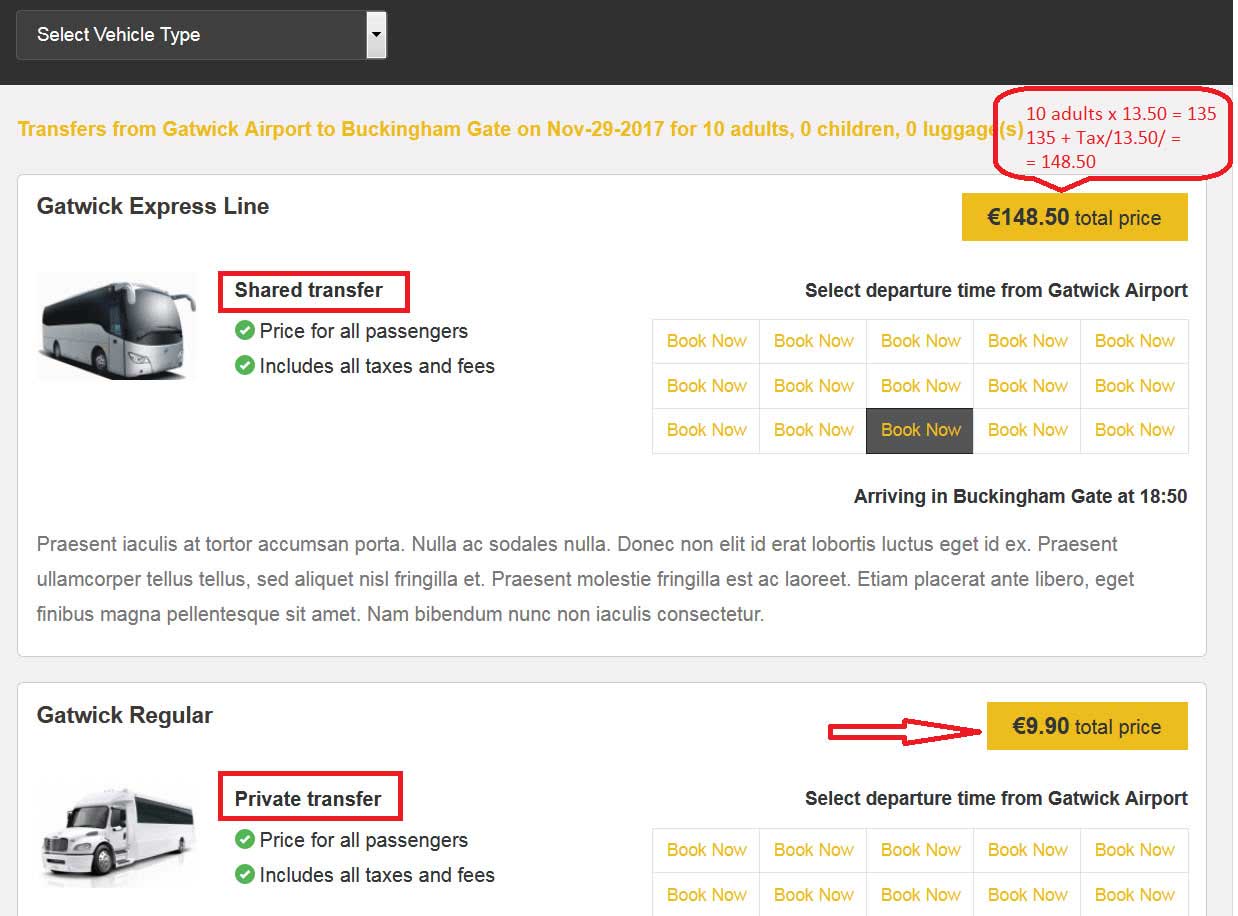1238x916 pixels.
Task: Click green check beside Price for all passengers, Gatwick Express Line
Action: tap(245, 331)
